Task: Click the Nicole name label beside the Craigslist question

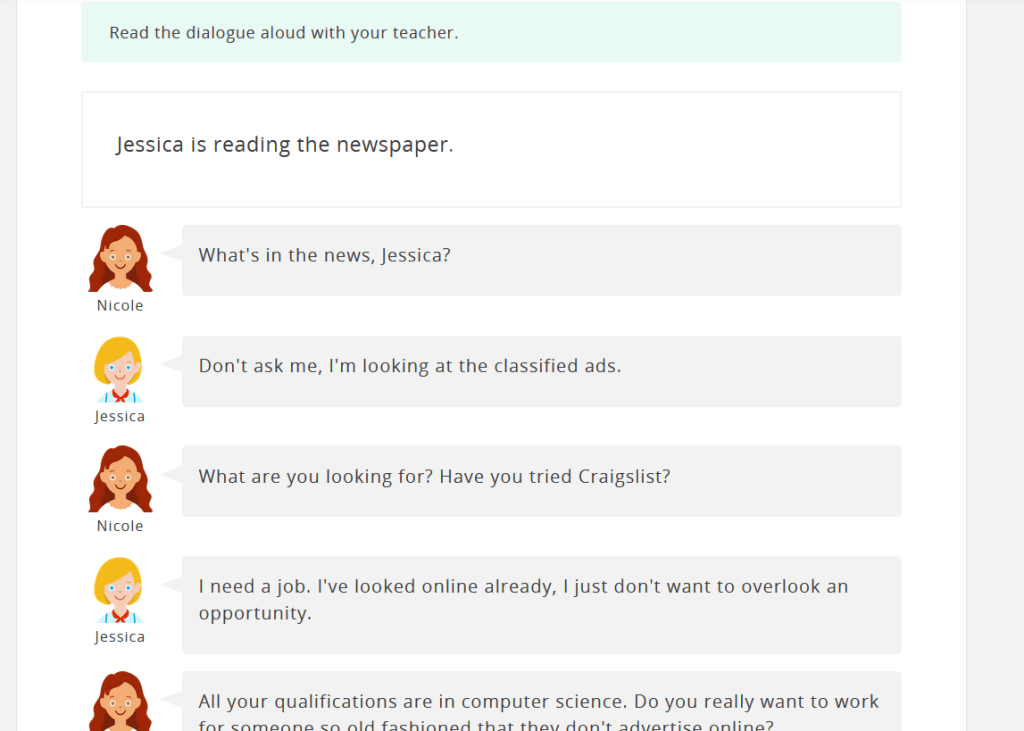Action: (x=120, y=526)
